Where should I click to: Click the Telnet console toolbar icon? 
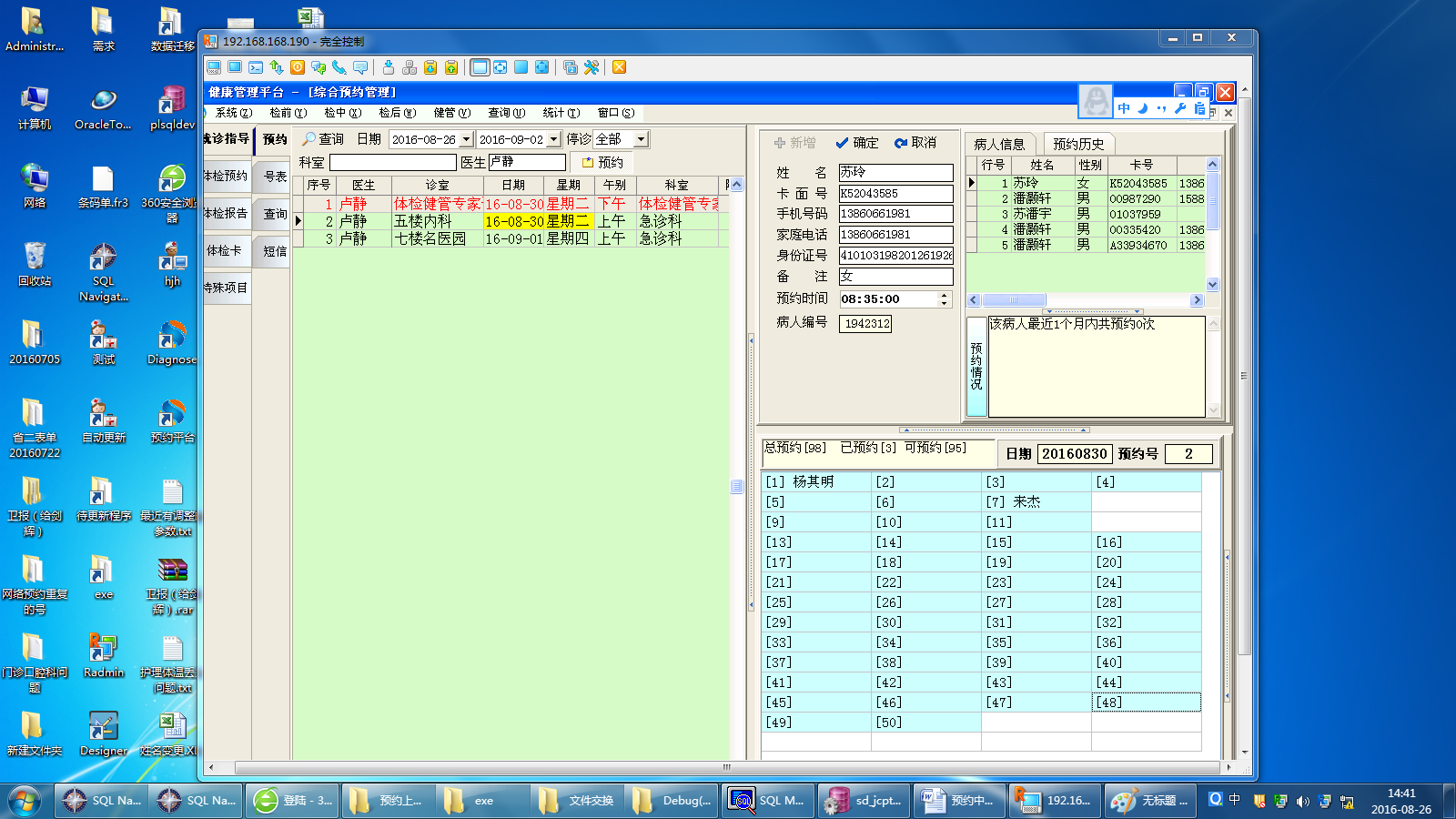tap(256, 67)
